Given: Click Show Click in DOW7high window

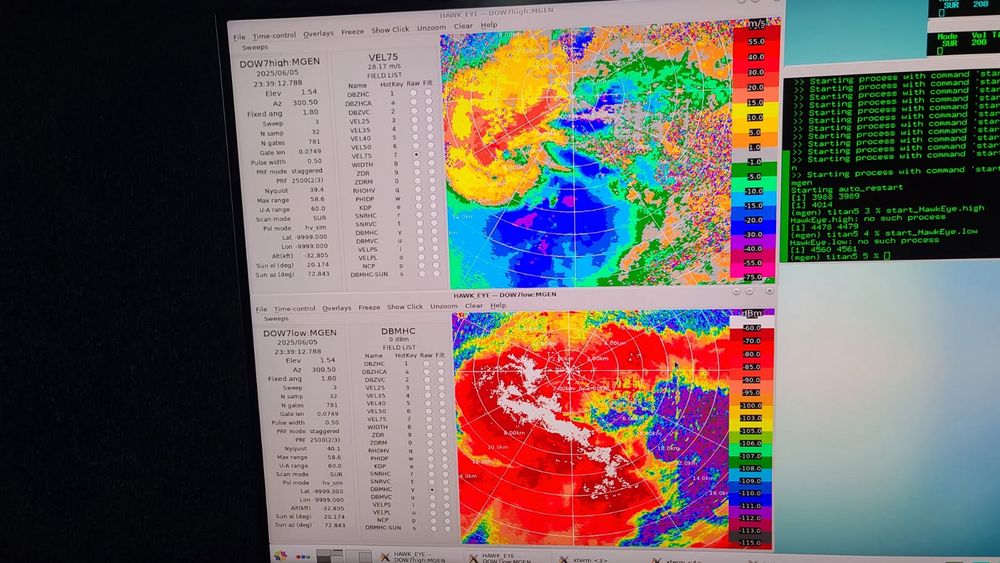Looking at the screenshot, I should tap(390, 29).
